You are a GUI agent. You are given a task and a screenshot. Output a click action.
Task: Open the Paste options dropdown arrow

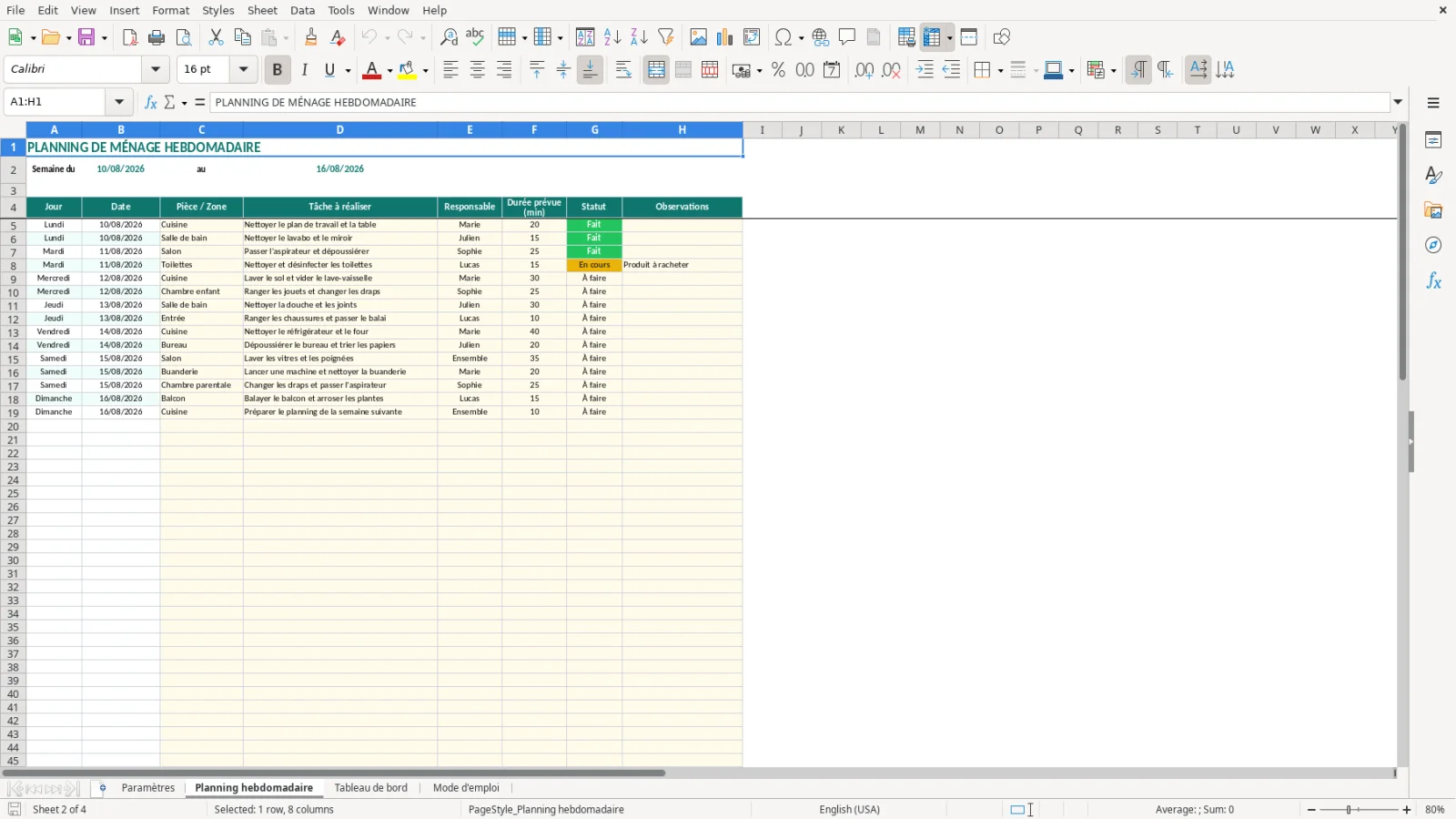point(285,37)
